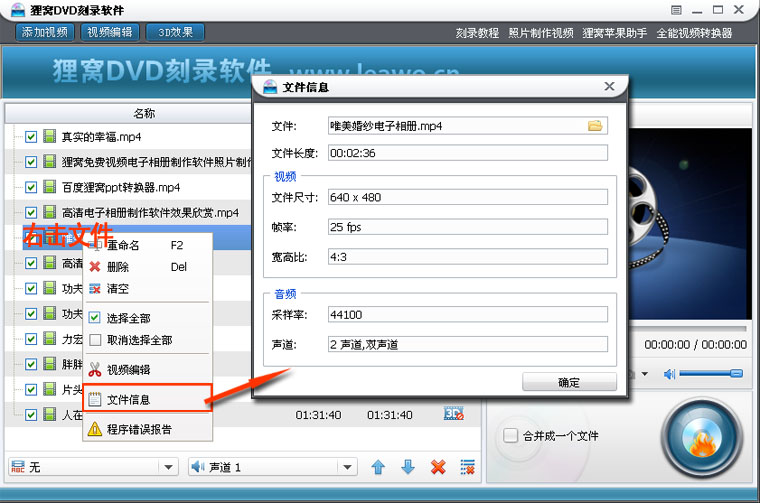Viewport: 760px width, 503px height.
Task: Toggle checkbox for 力宏 row
Action: [x=31, y=339]
